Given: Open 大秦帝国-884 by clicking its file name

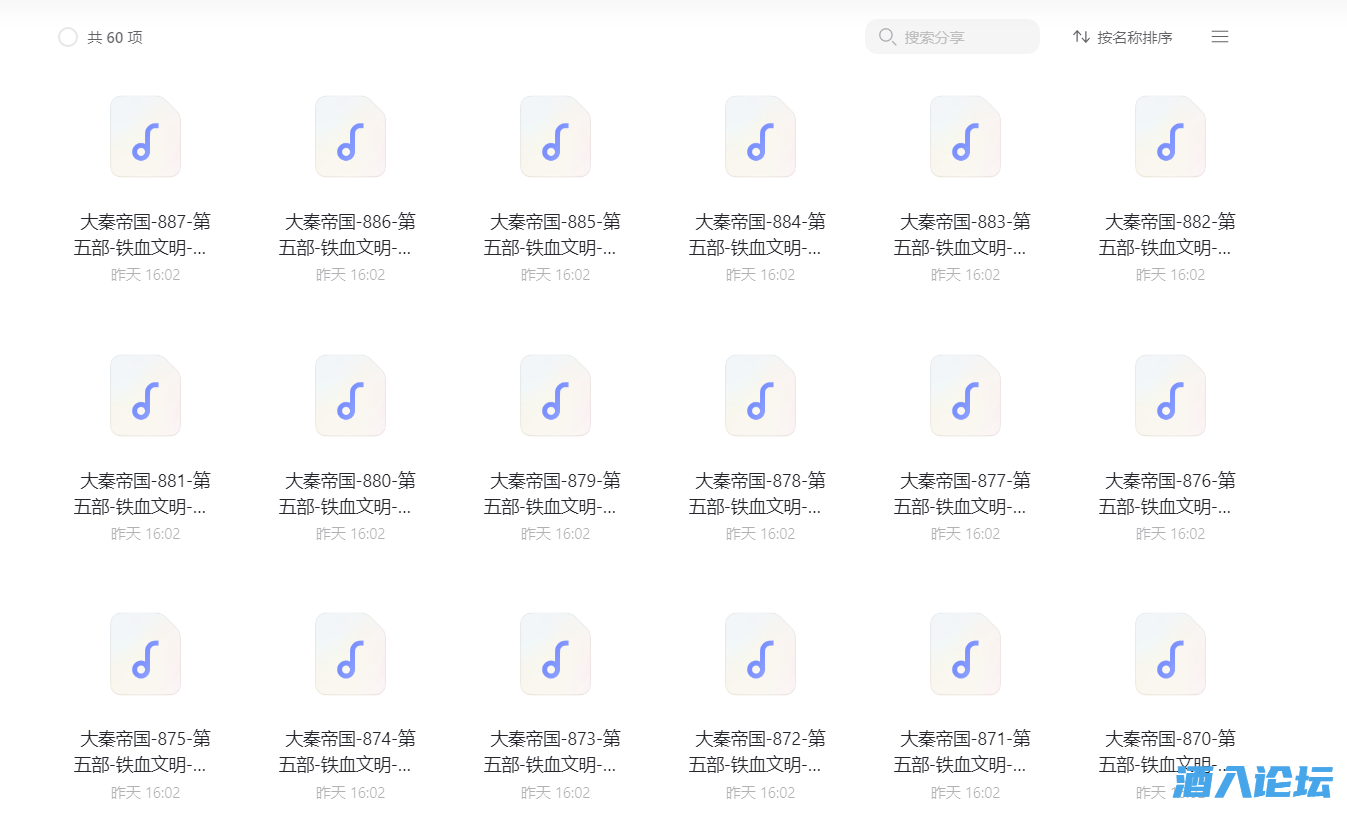Looking at the screenshot, I should pyautogui.click(x=760, y=234).
